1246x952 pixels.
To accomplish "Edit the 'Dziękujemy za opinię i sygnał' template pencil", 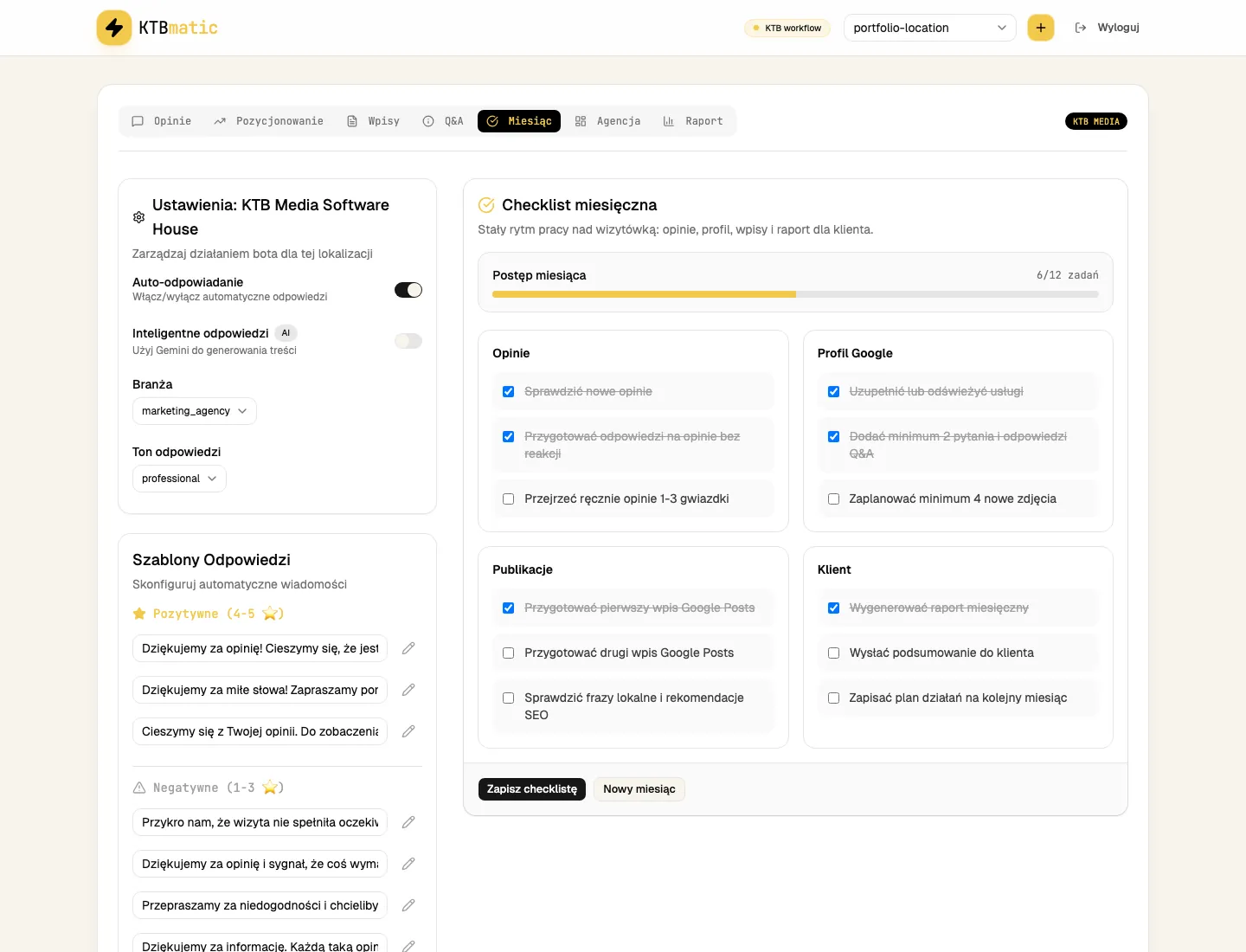I will [408, 864].
